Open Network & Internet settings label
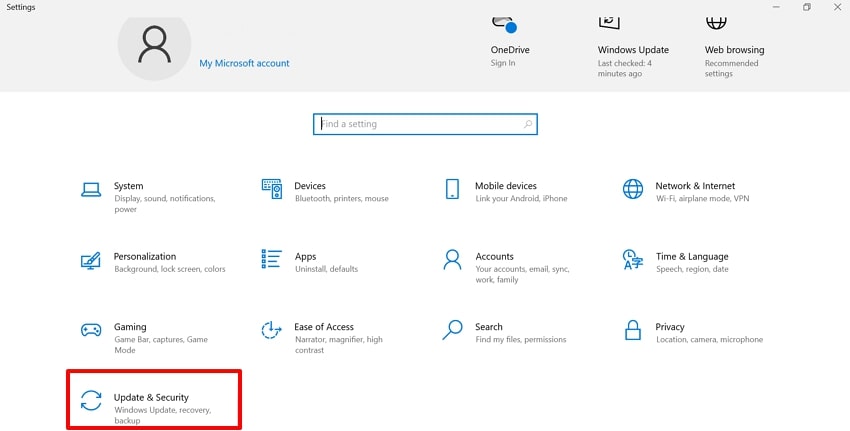 695,186
